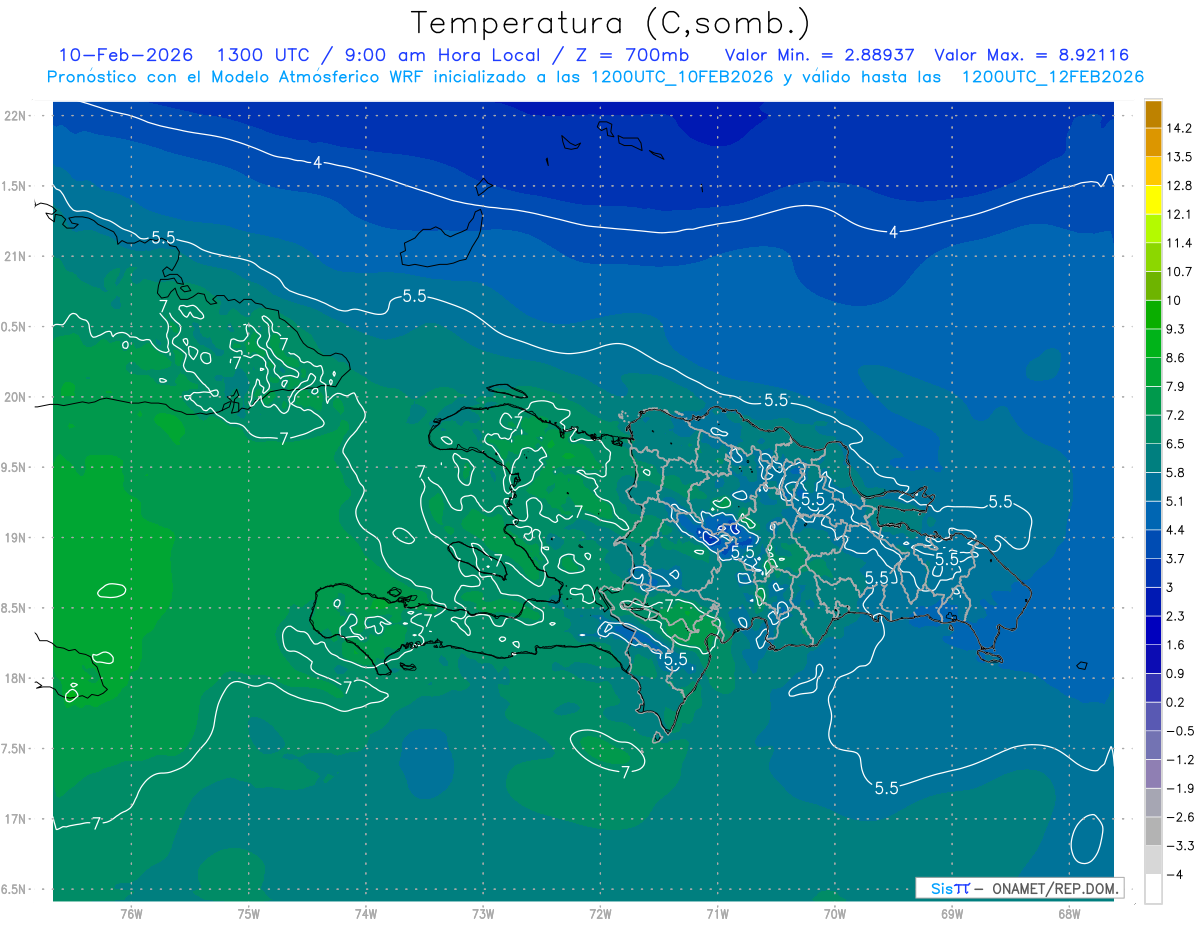Click the purple swatch between -1.9 and -1.2

[x=1153, y=774]
